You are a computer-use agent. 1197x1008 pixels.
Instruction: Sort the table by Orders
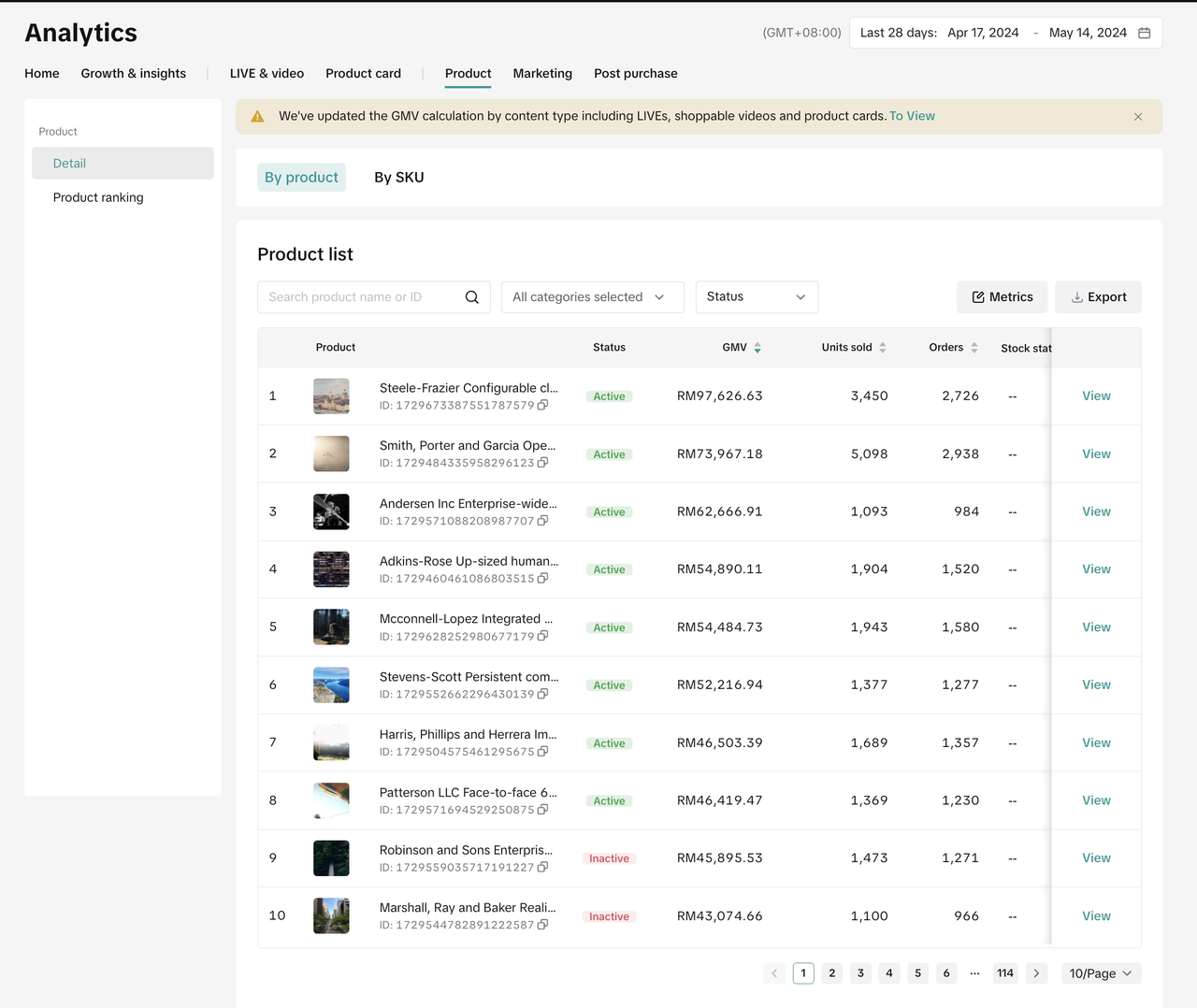[973, 348]
